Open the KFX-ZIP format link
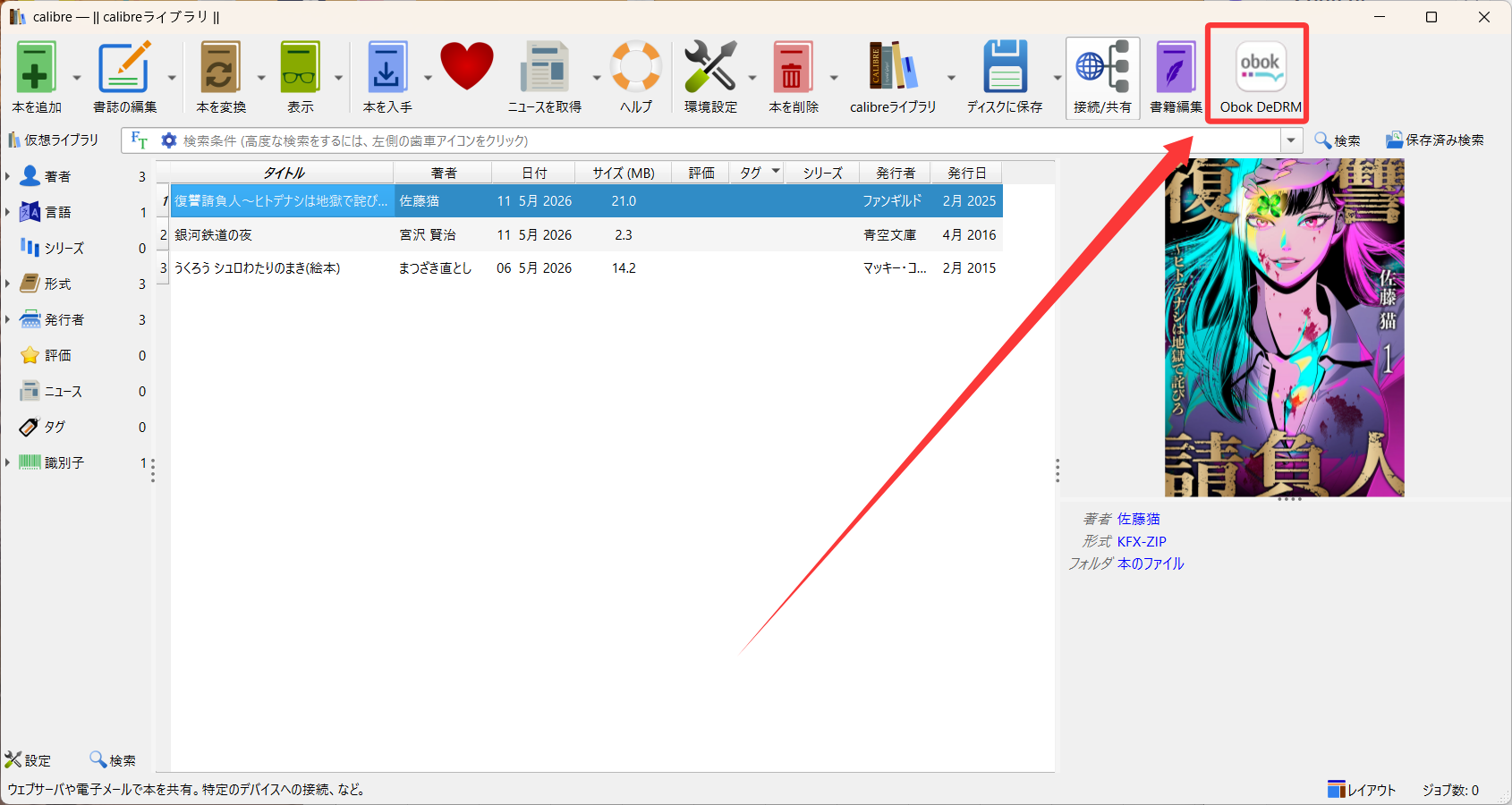This screenshot has width=1512, height=805. pos(1142,541)
